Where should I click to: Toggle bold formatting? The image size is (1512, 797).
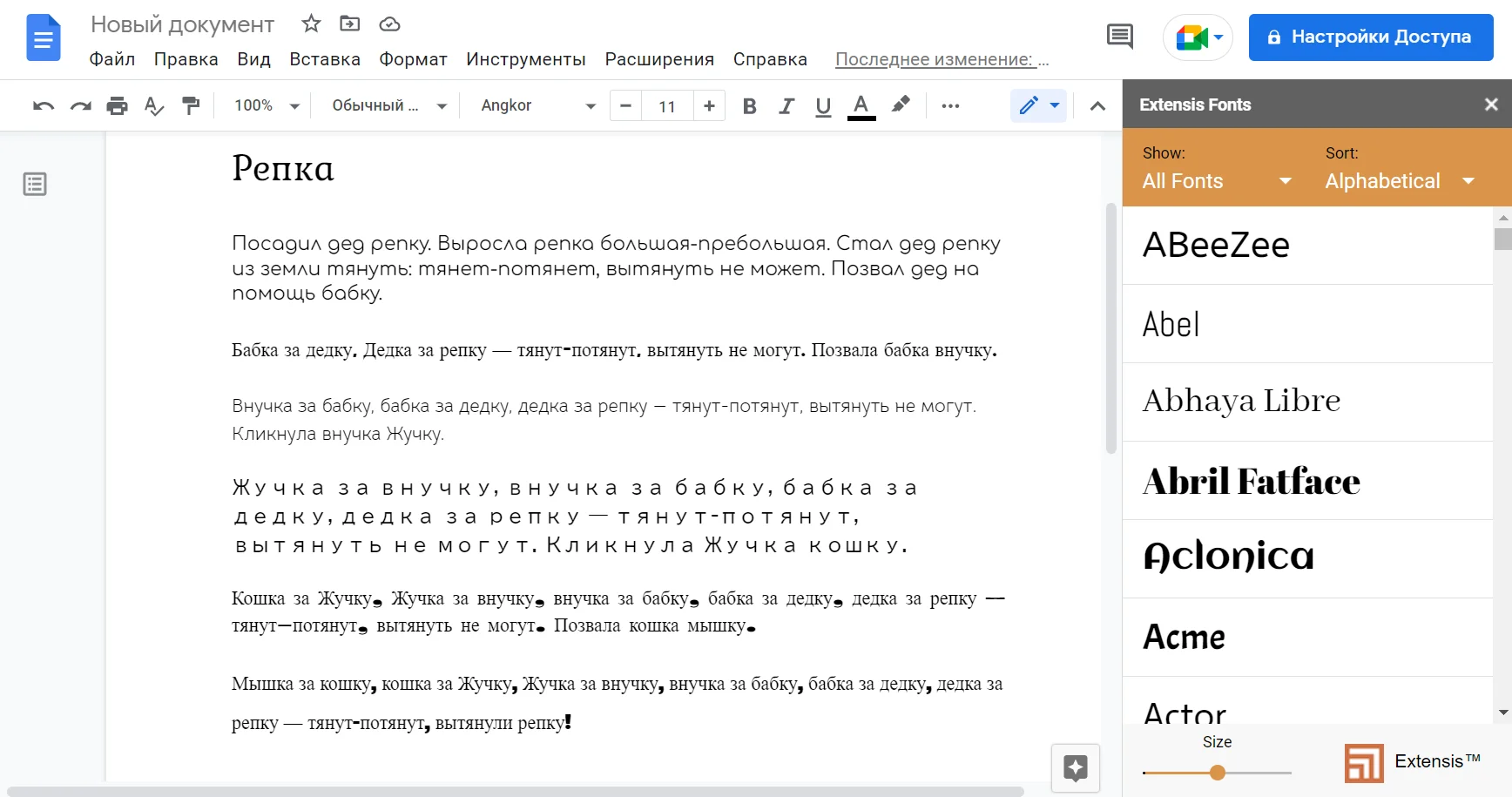749,106
